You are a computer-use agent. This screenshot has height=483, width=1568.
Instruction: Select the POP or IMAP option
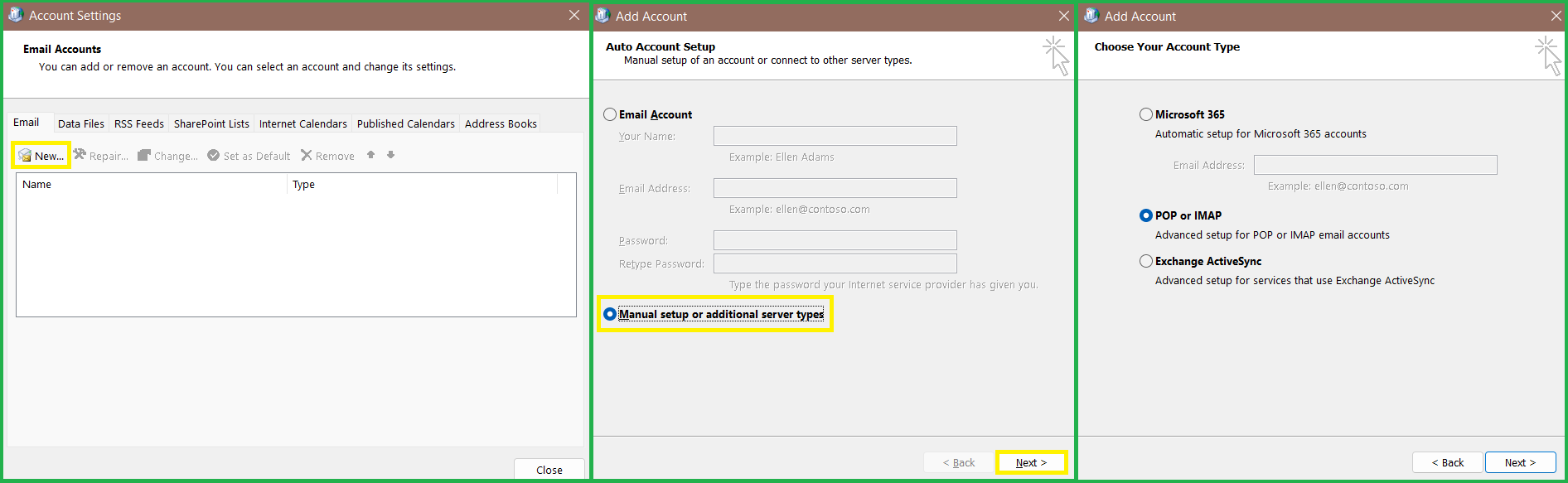[1146, 215]
